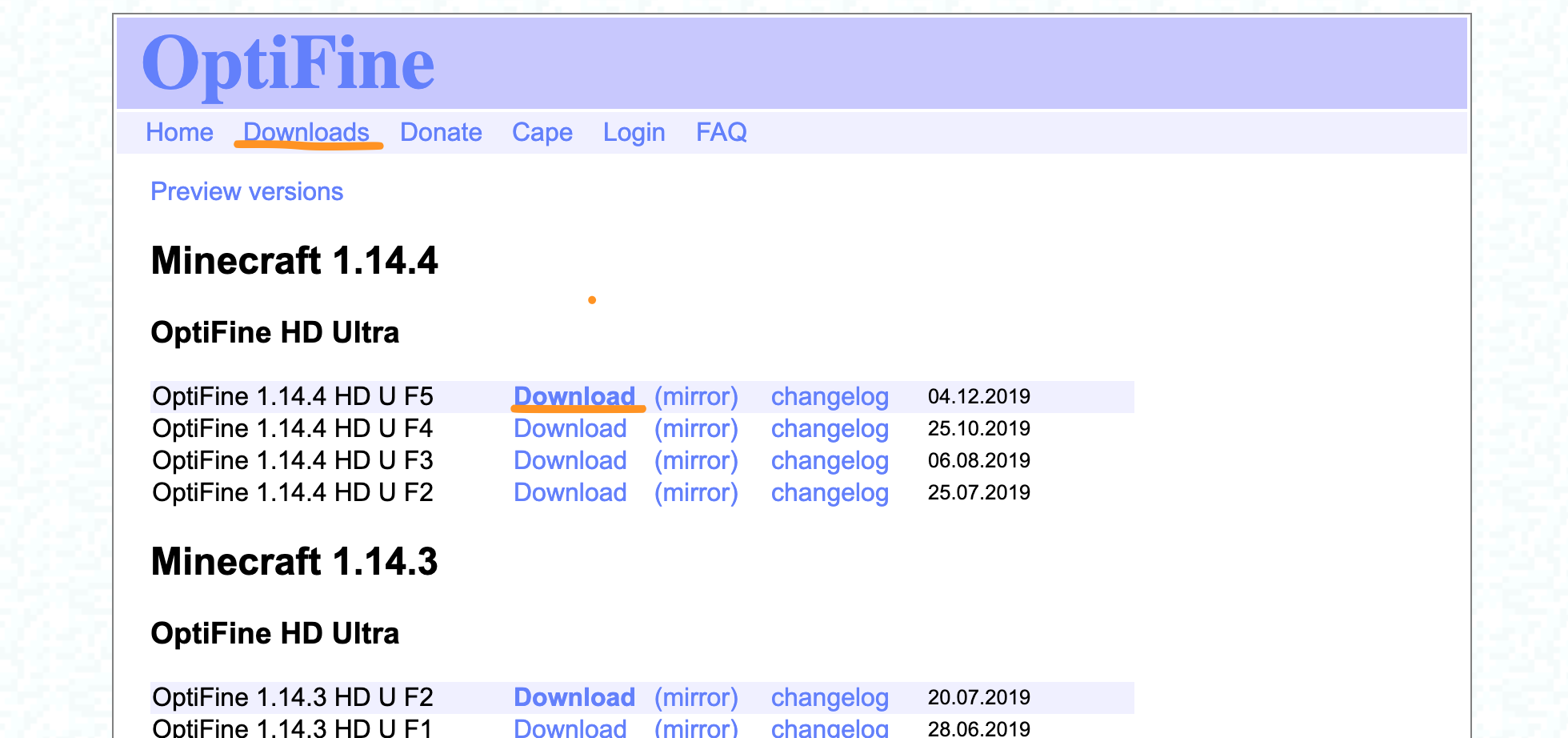Select the 'Minecraft 1.14.3' heading
Image resolution: width=1568 pixels, height=738 pixels.
click(294, 562)
